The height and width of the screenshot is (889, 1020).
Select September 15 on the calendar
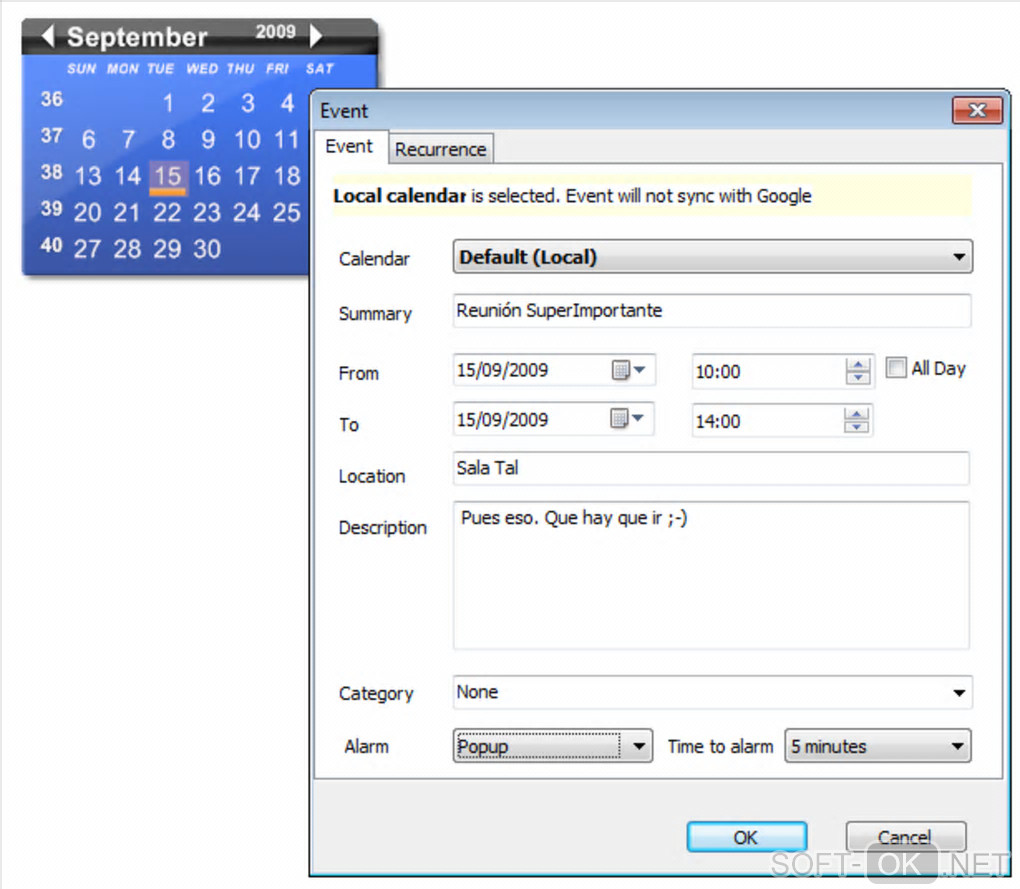[167, 177]
